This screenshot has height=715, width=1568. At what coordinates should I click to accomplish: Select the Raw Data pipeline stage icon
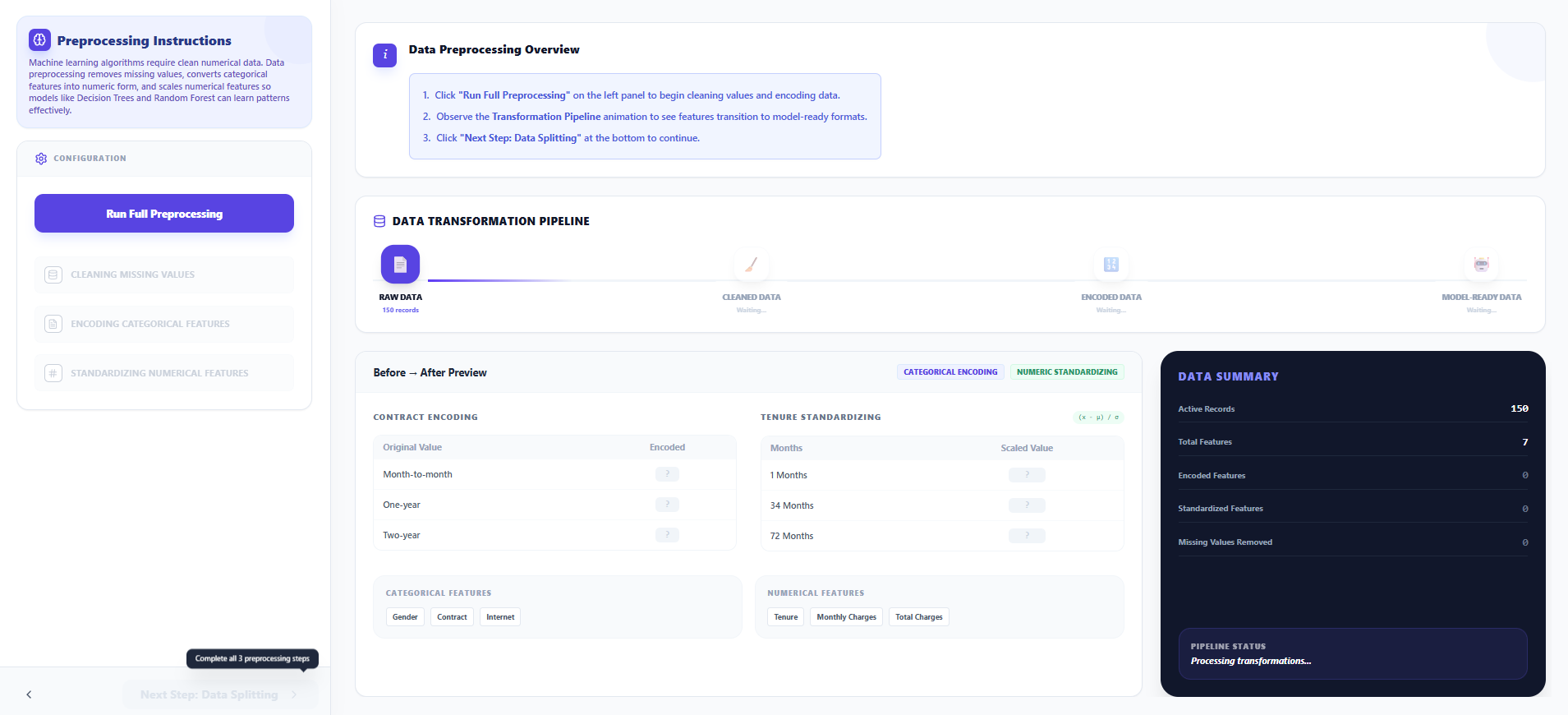tap(400, 264)
